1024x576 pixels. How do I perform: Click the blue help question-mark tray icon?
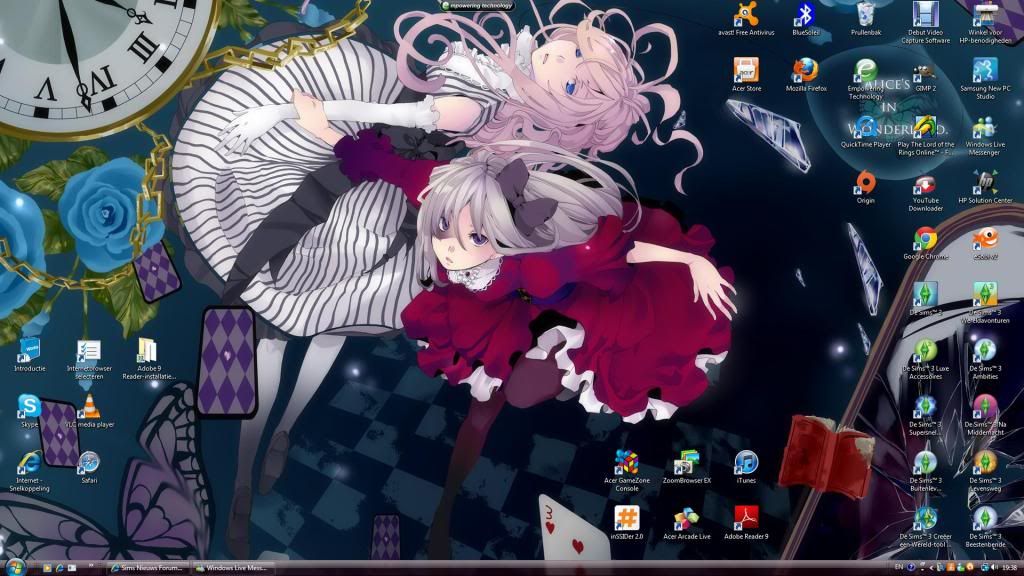pyautogui.click(x=911, y=567)
